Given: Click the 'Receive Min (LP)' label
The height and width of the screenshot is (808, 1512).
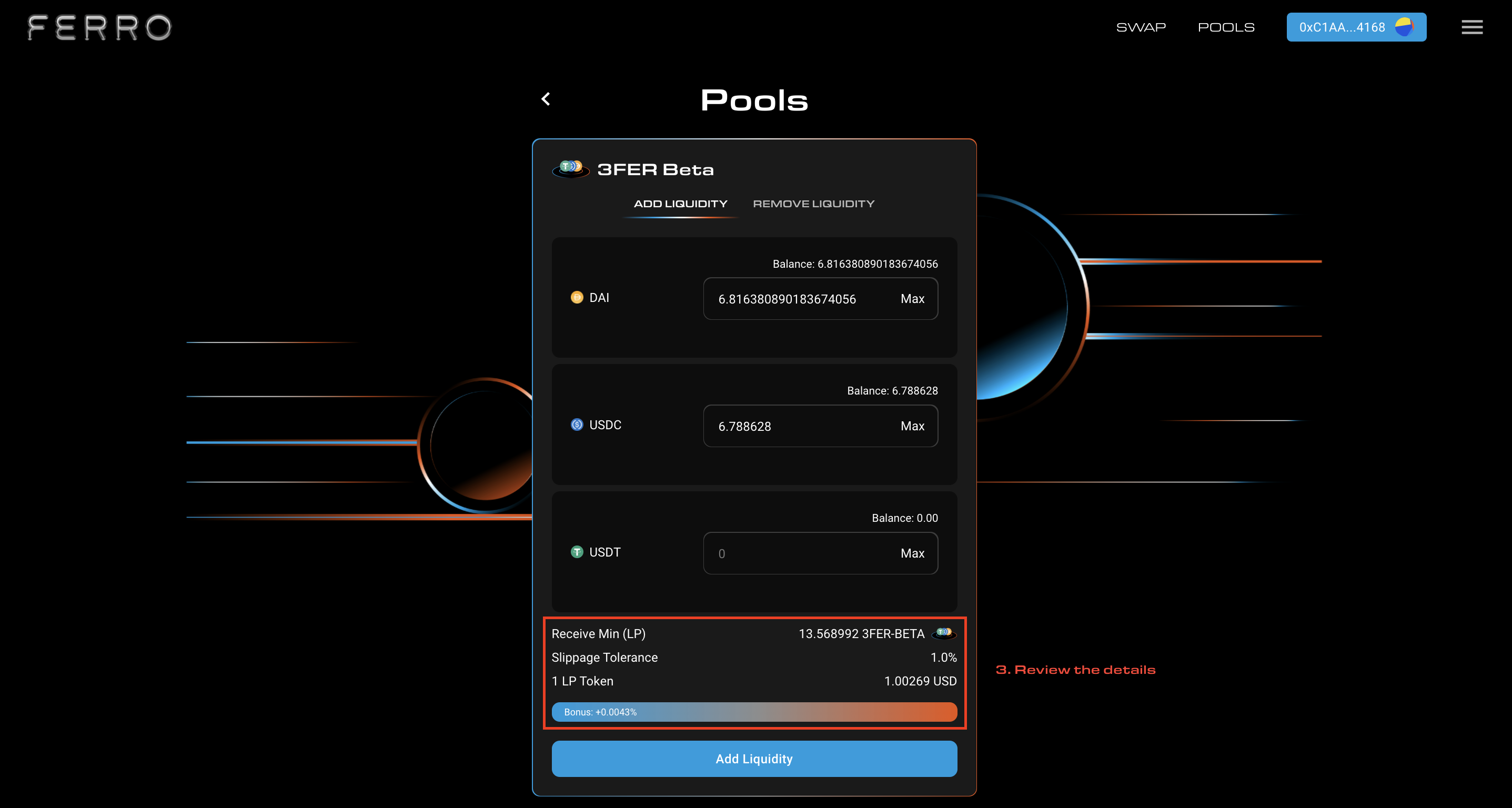Looking at the screenshot, I should [598, 634].
